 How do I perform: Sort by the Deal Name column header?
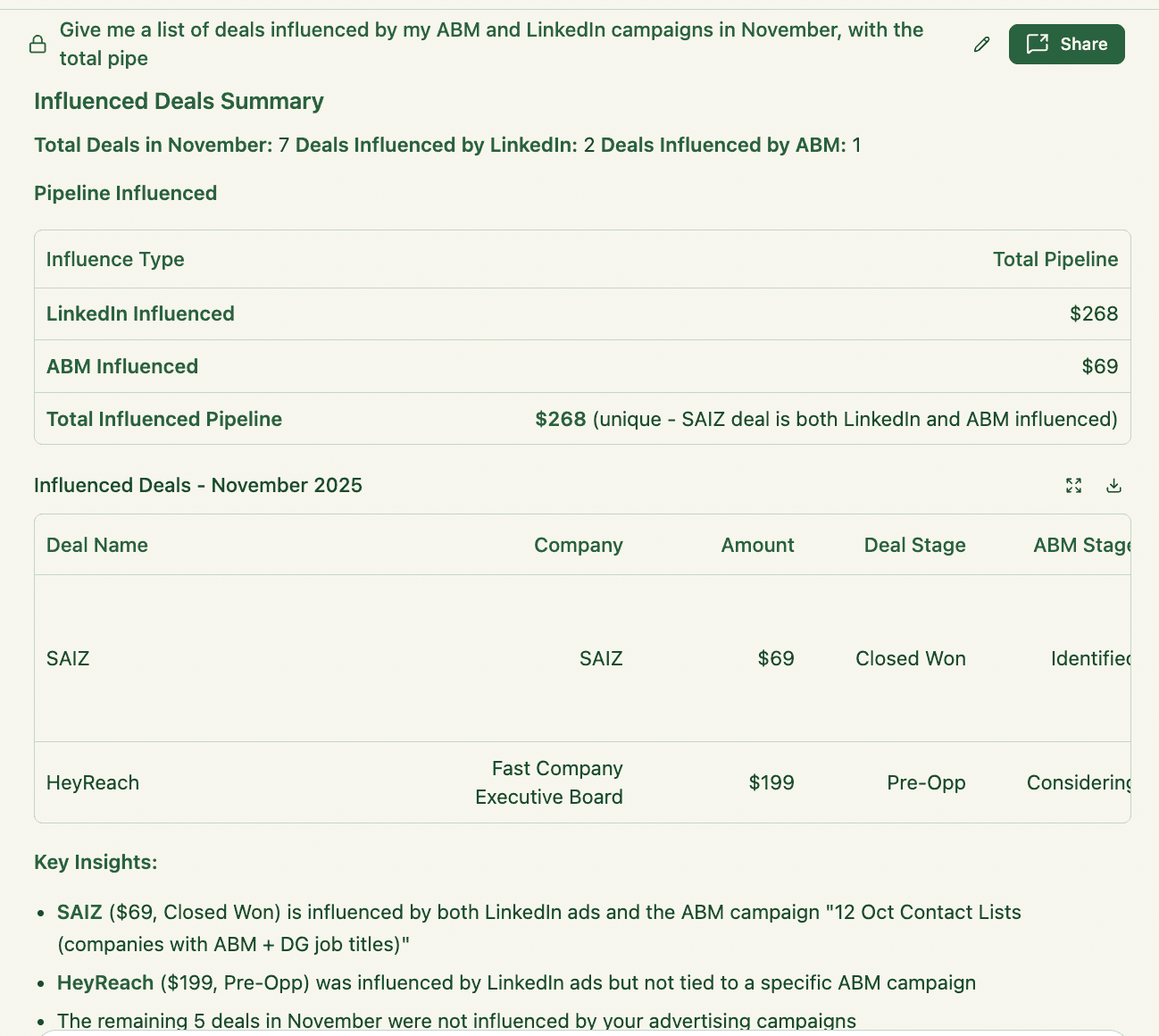pyautogui.click(x=96, y=545)
